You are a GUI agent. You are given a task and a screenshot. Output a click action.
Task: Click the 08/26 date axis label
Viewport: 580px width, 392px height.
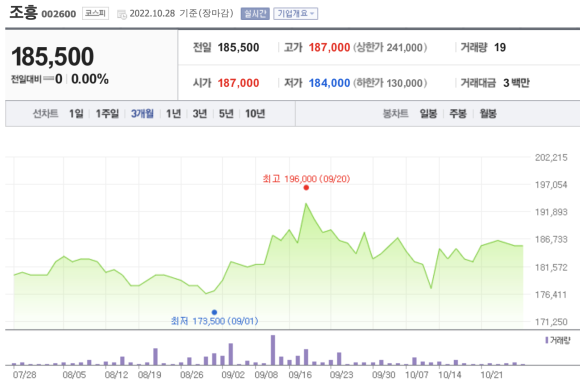[192, 375]
